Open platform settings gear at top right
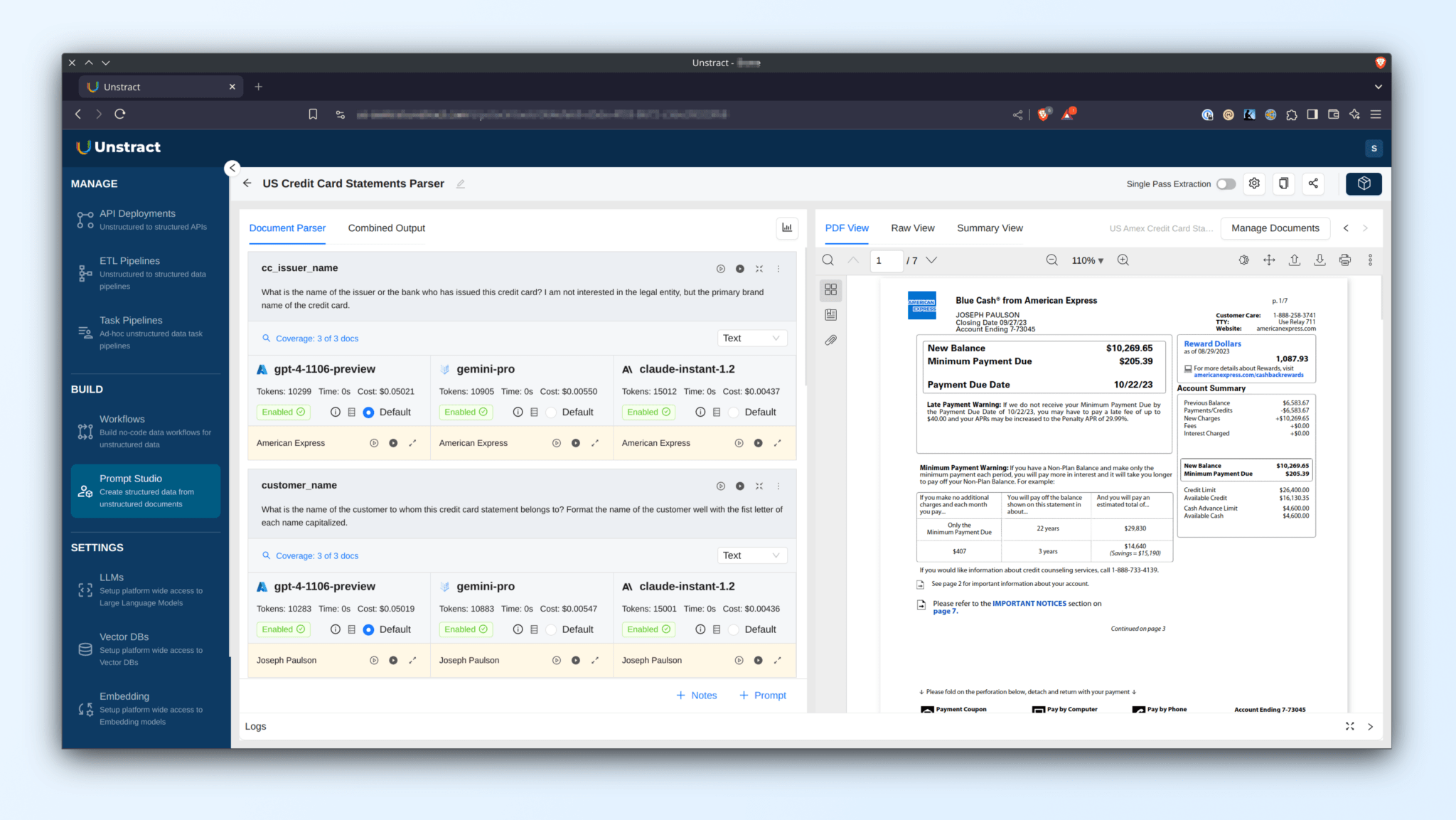The width and height of the screenshot is (1456, 820). [x=1254, y=183]
